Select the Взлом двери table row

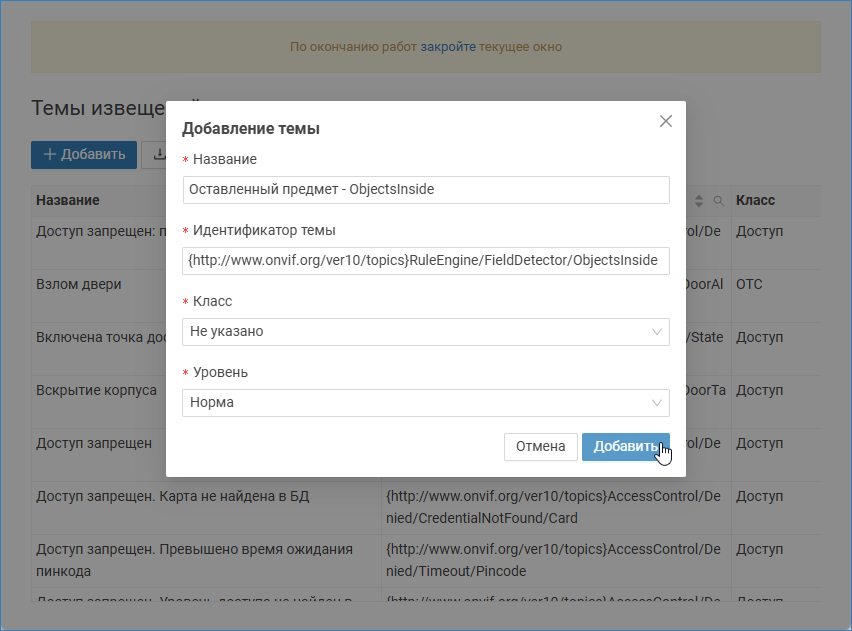[x=79, y=284]
